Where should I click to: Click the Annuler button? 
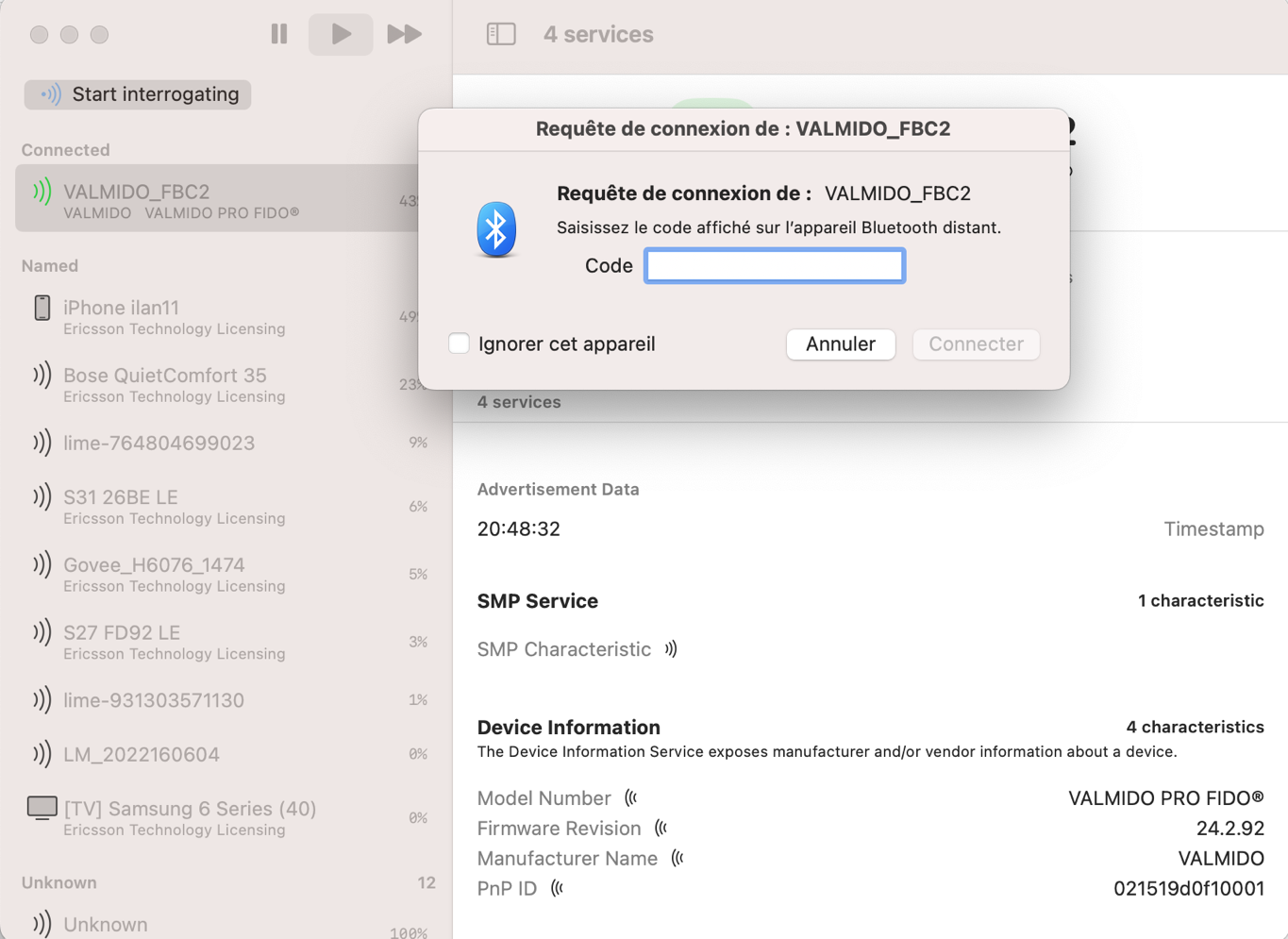(x=841, y=344)
